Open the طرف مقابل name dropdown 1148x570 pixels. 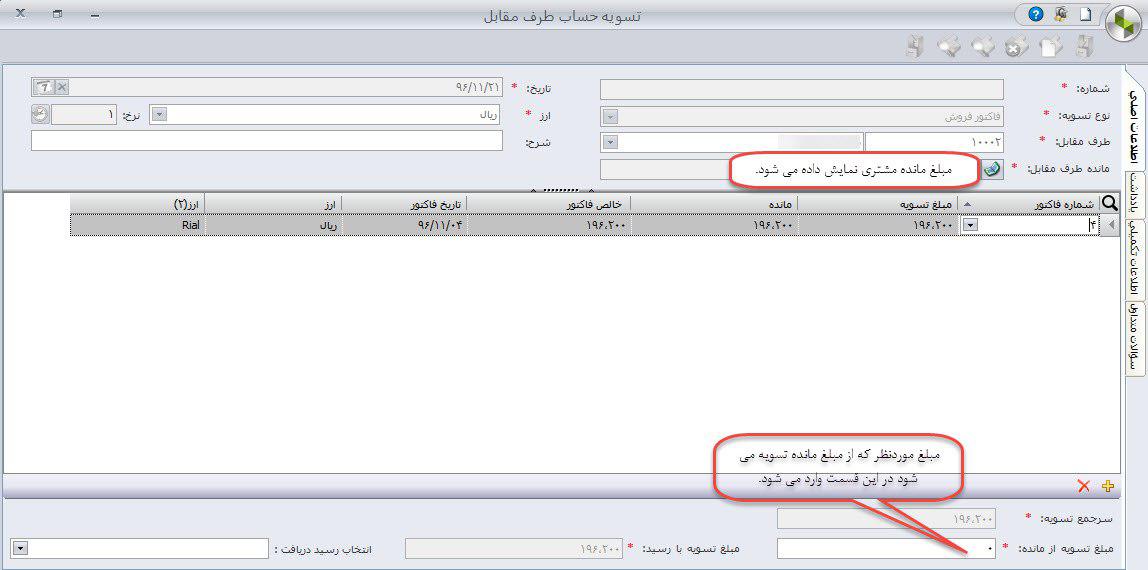[610, 143]
